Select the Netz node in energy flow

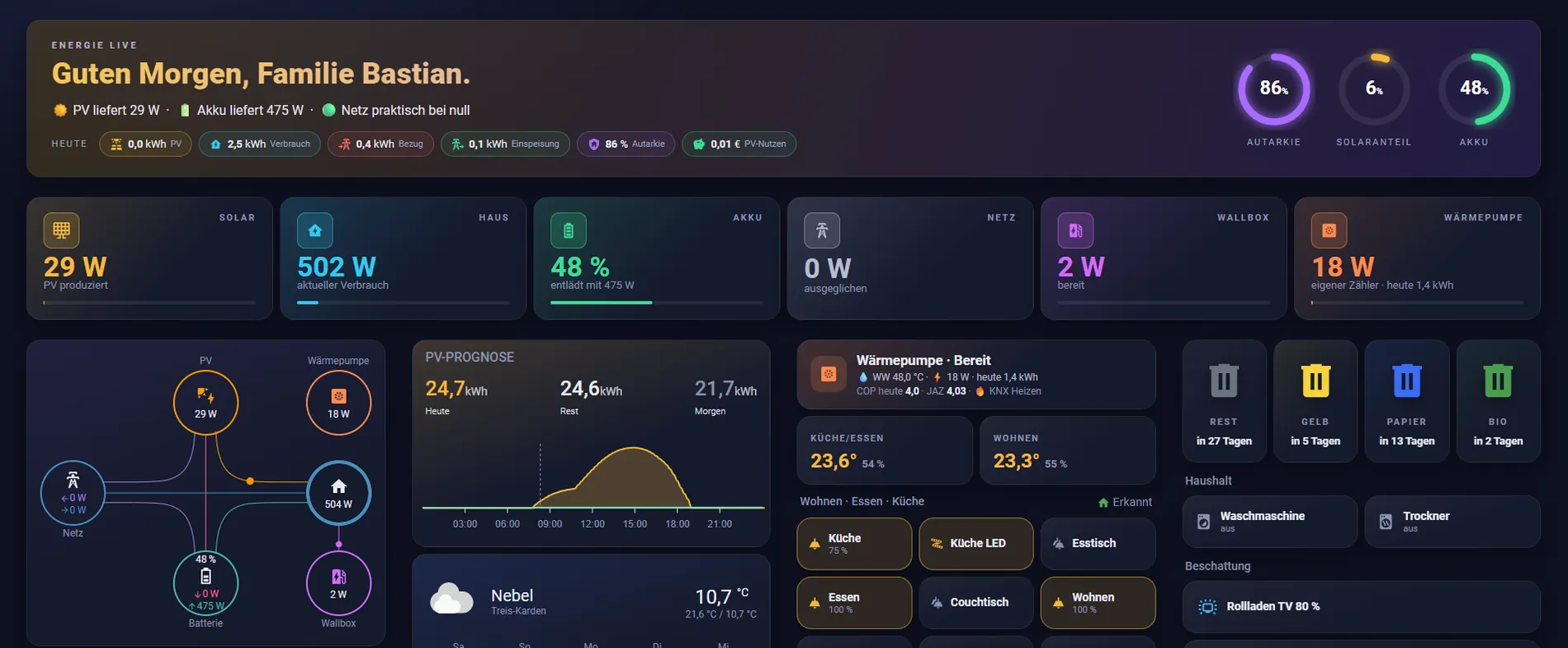[x=73, y=494]
